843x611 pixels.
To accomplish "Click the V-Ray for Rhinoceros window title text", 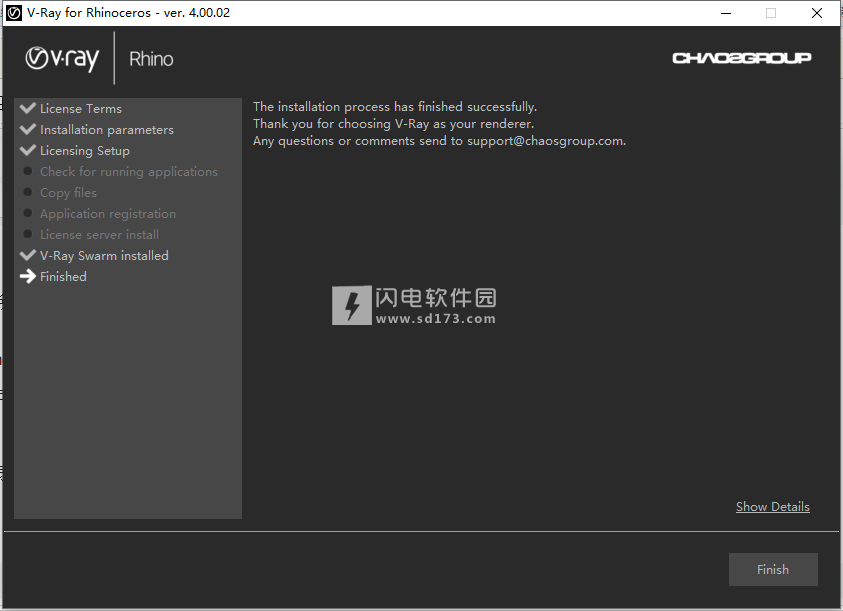I will [x=128, y=13].
